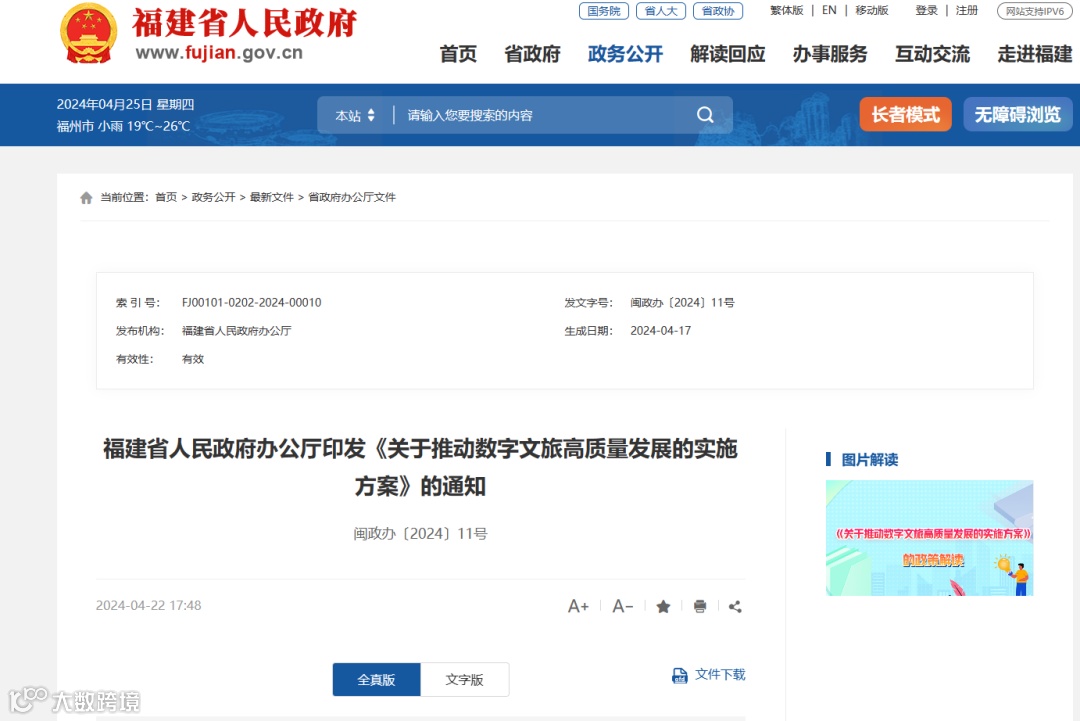The width and height of the screenshot is (1080, 721).
Task: Click the 省人大 button
Action: (x=661, y=11)
